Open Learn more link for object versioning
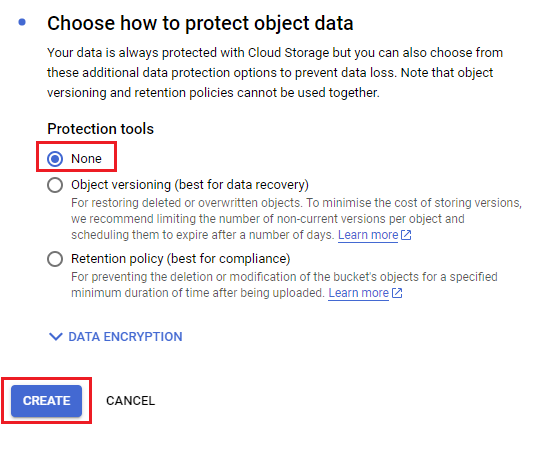The height and width of the screenshot is (449, 536). tap(368, 235)
